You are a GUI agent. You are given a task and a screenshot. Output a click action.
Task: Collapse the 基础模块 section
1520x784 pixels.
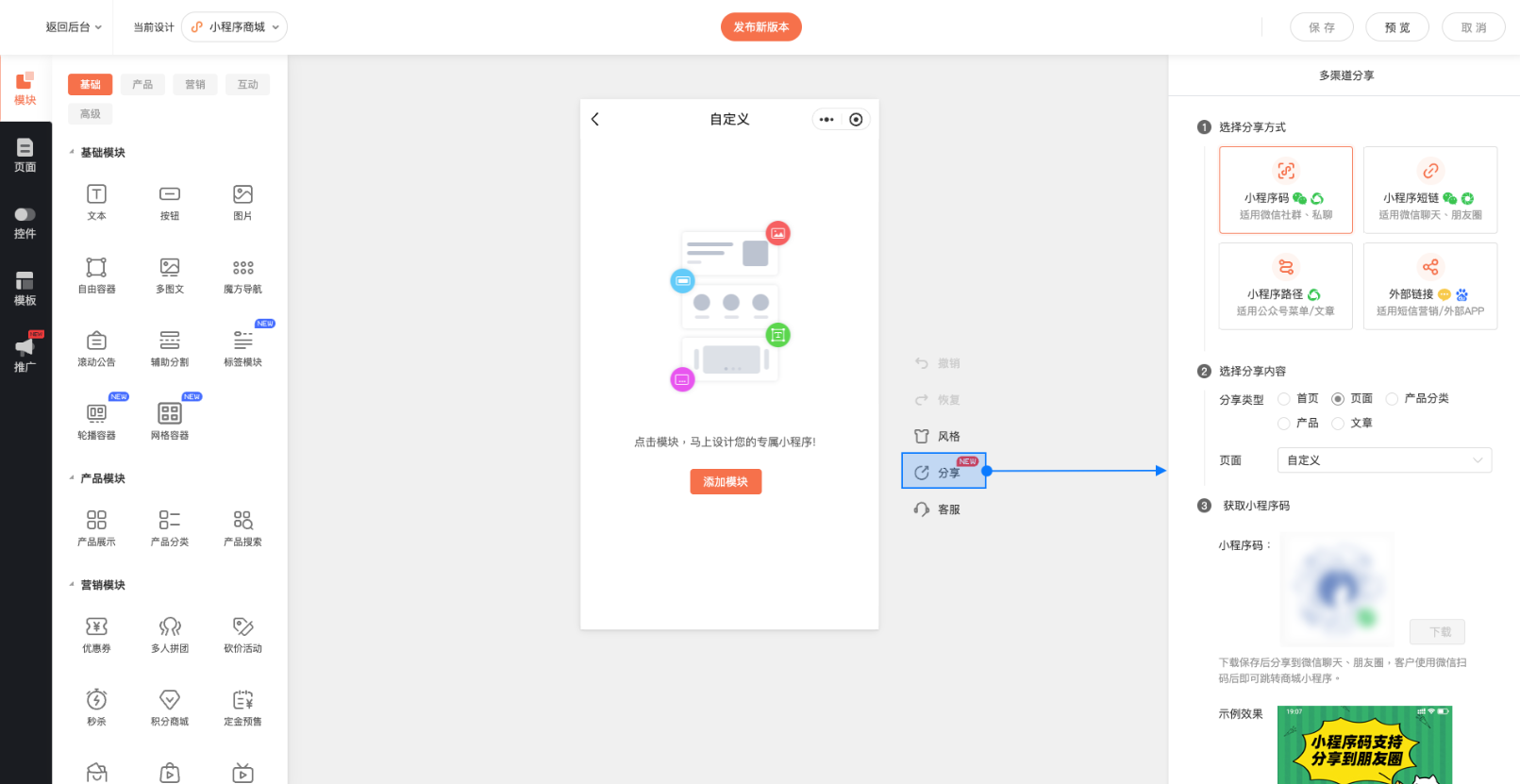pyautogui.click(x=72, y=152)
